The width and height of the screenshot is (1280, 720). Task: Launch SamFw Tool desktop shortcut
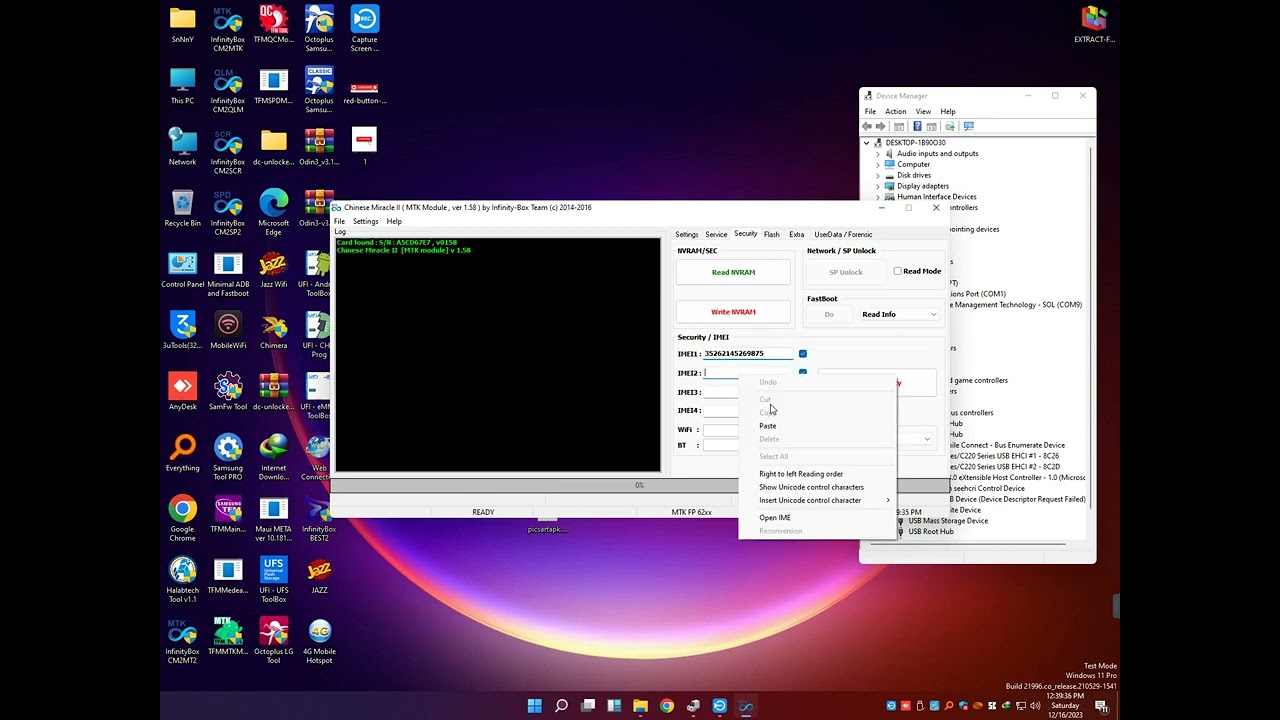click(228, 392)
